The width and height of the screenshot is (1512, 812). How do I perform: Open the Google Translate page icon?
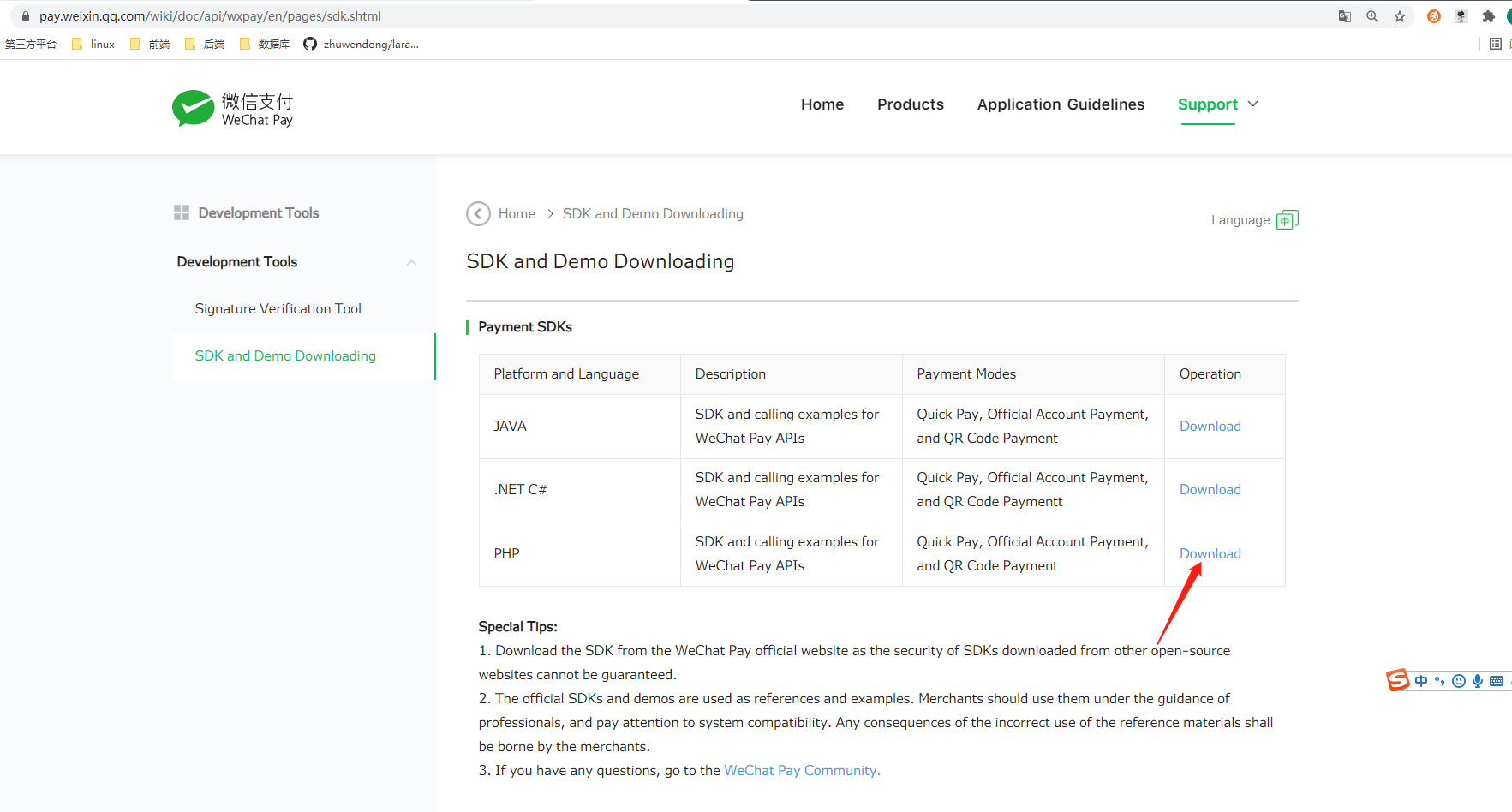coord(1345,16)
